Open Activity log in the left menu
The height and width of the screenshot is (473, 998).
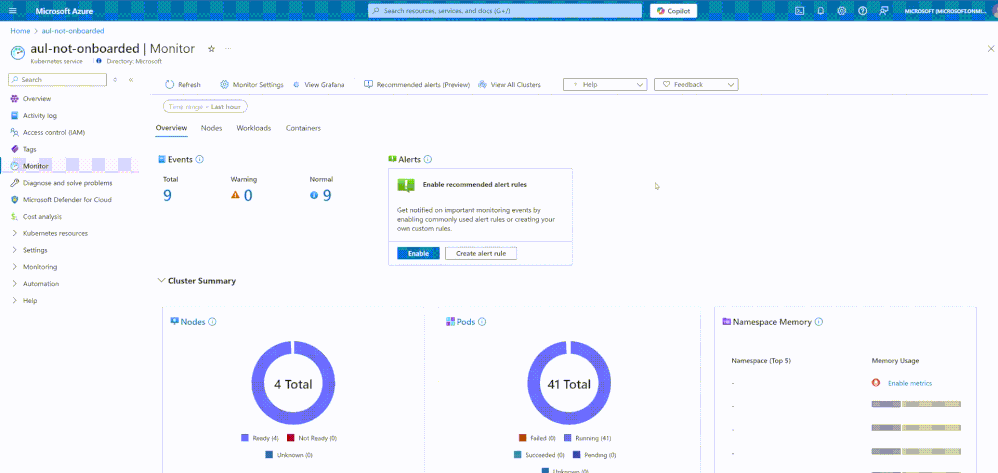tap(39, 116)
